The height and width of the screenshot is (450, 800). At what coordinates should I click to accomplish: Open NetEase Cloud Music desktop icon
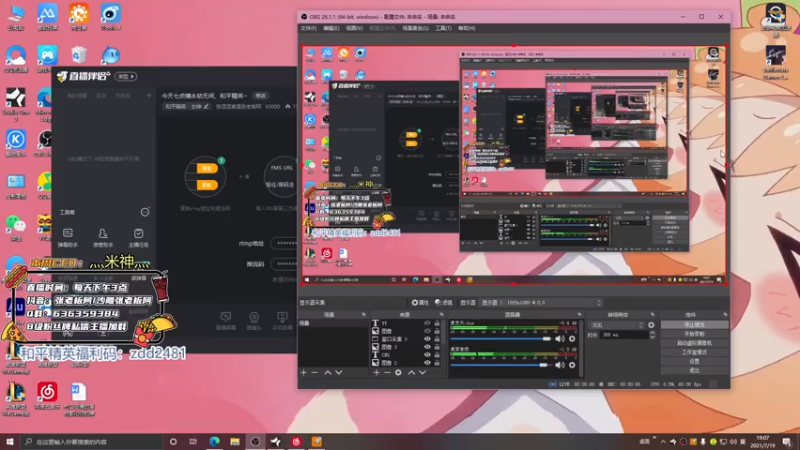47,398
